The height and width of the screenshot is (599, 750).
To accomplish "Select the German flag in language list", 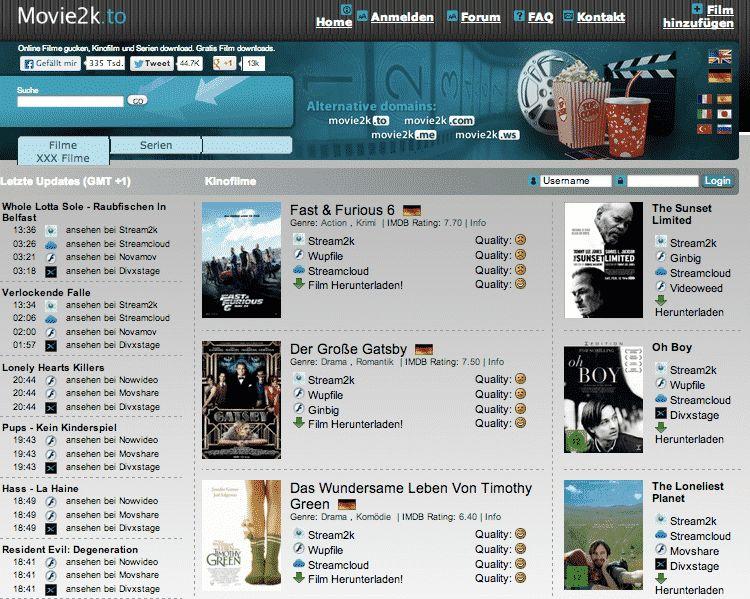I will pyautogui.click(x=719, y=76).
